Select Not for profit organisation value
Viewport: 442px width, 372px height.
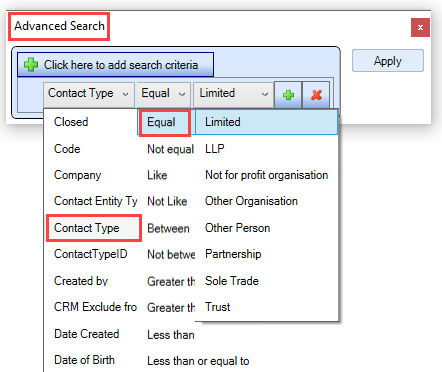click(x=266, y=175)
